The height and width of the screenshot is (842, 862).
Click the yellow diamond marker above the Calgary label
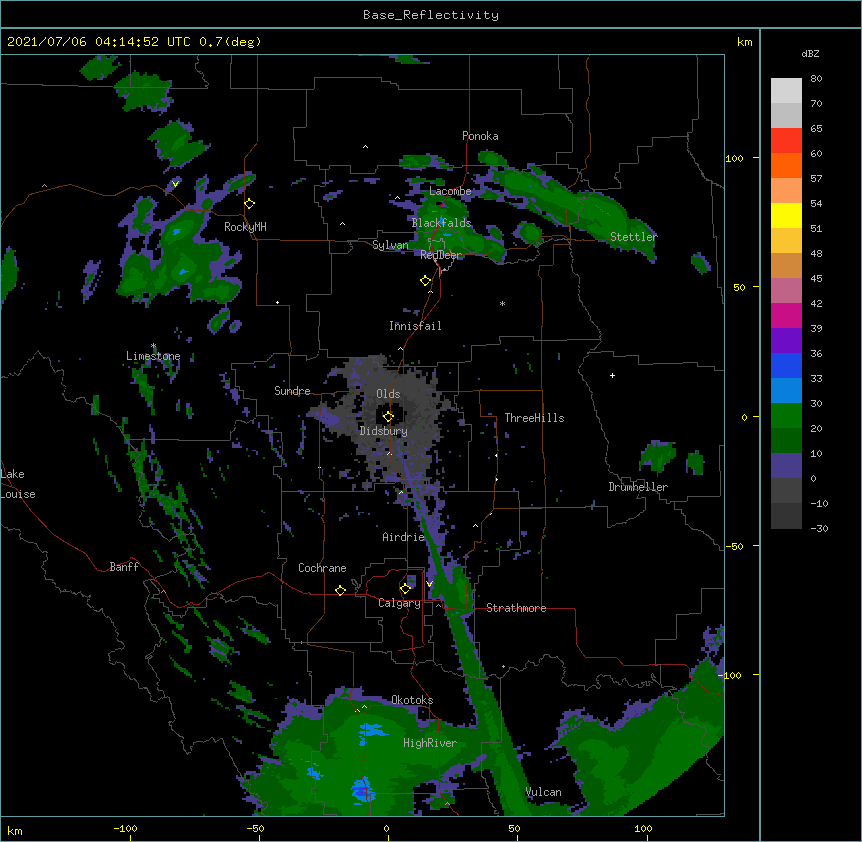405,589
